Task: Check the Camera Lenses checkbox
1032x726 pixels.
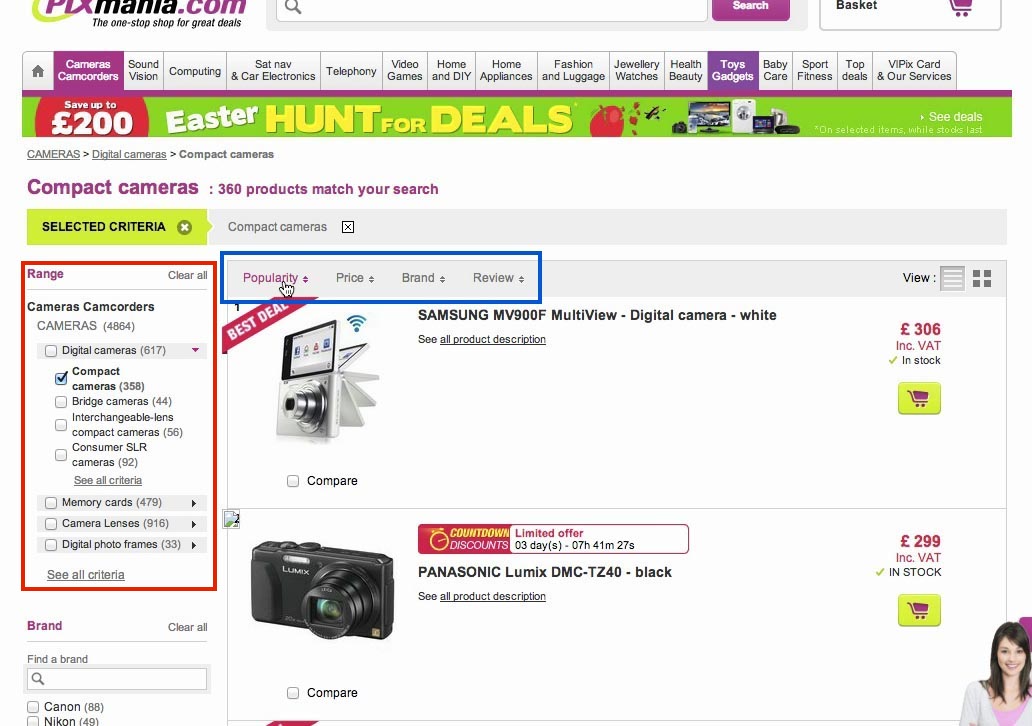Action: pos(51,524)
